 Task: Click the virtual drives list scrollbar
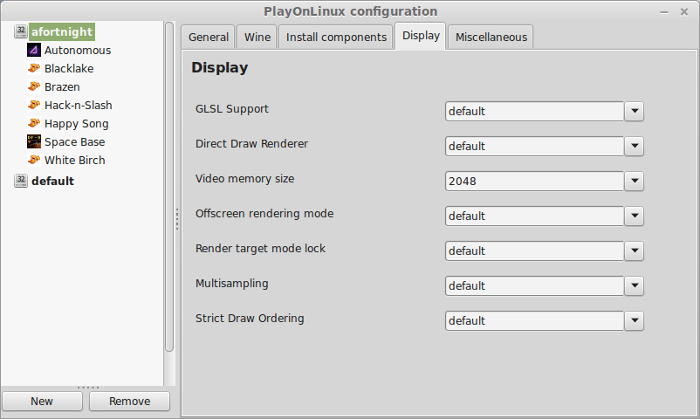(x=169, y=187)
